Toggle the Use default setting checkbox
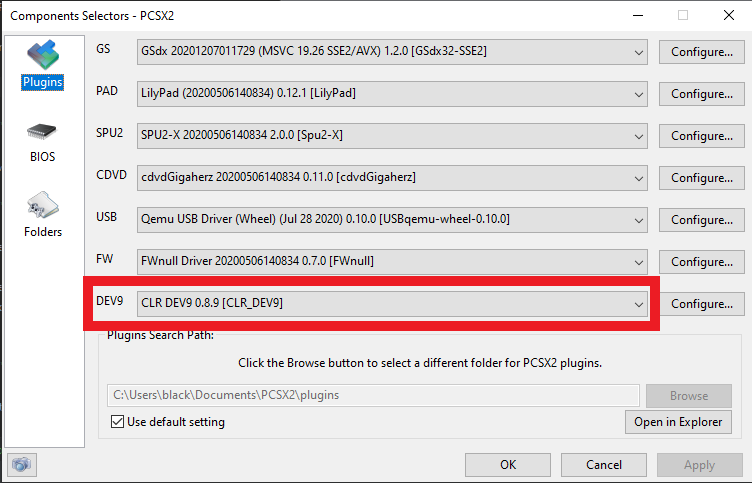Screen dimensions: 752x483 tap(117, 422)
